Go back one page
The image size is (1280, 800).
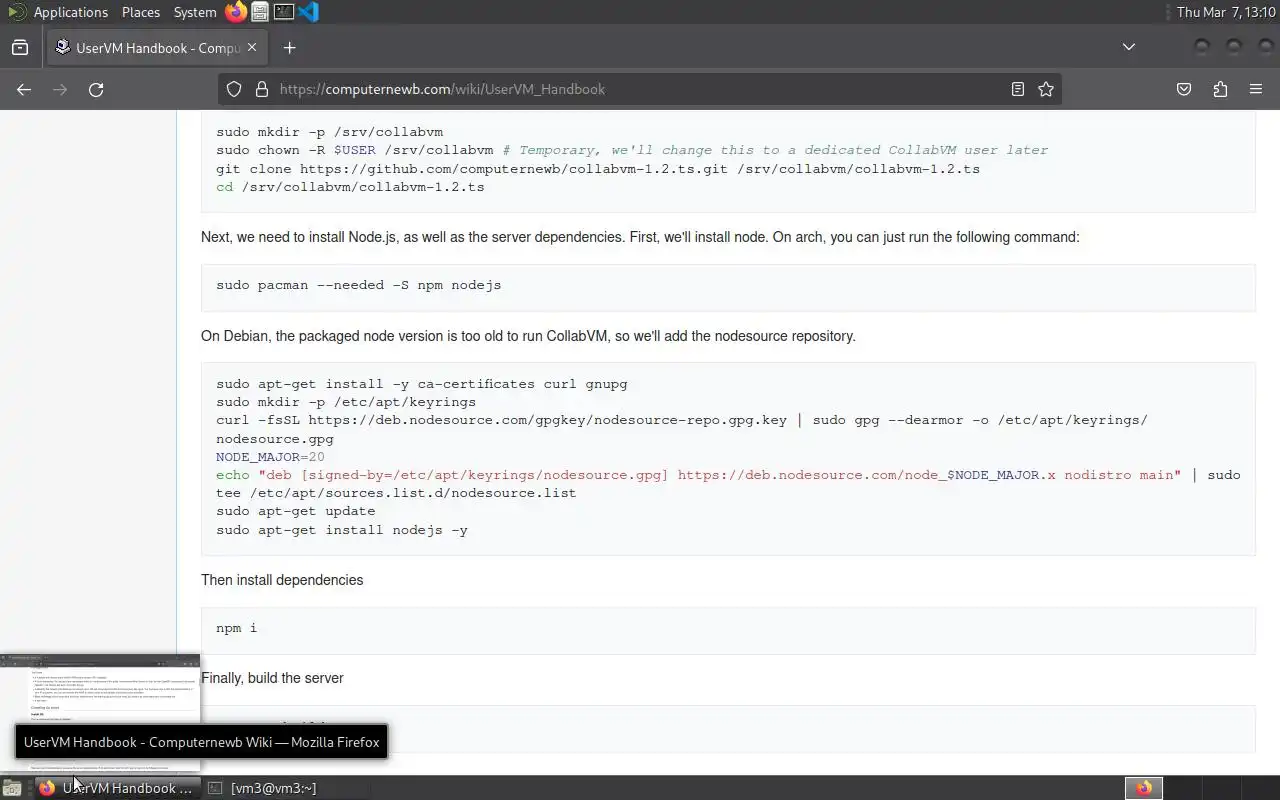pyautogui.click(x=24, y=89)
